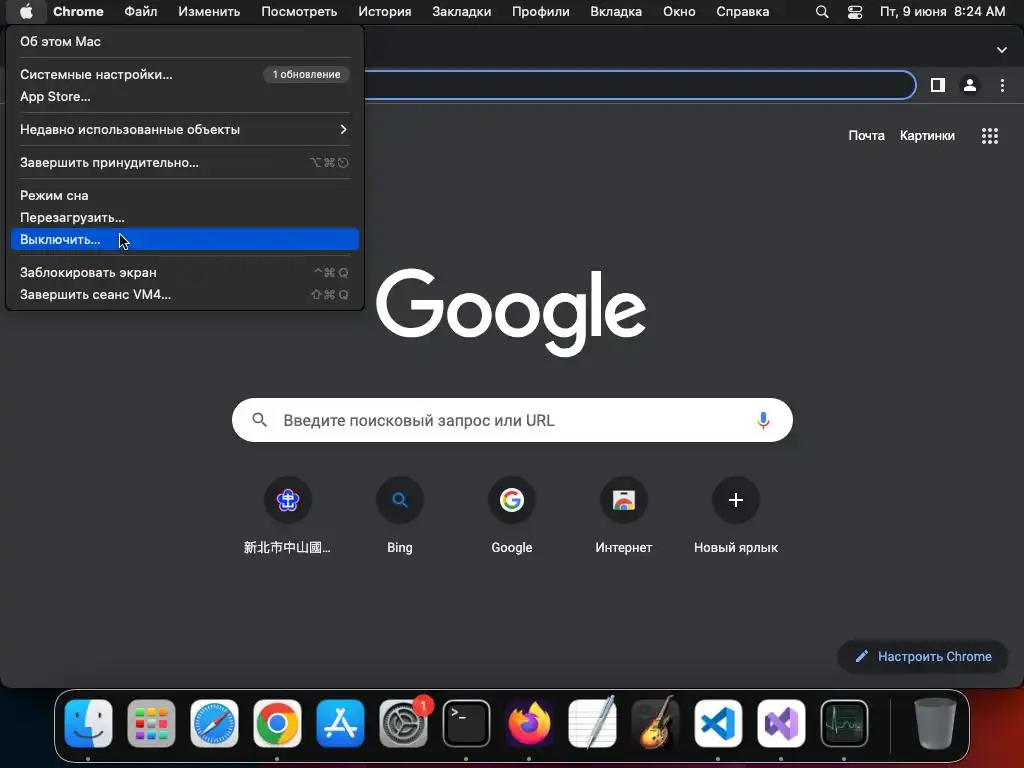Viewport: 1024px width, 768px height.
Task: Click the Chrome icon in the Dock
Action: click(x=277, y=724)
